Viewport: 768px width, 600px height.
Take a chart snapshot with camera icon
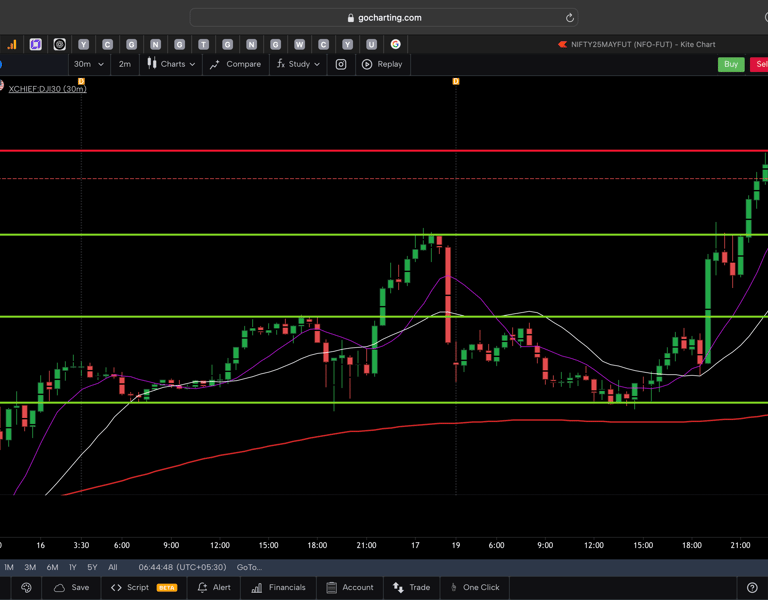[x=341, y=64]
